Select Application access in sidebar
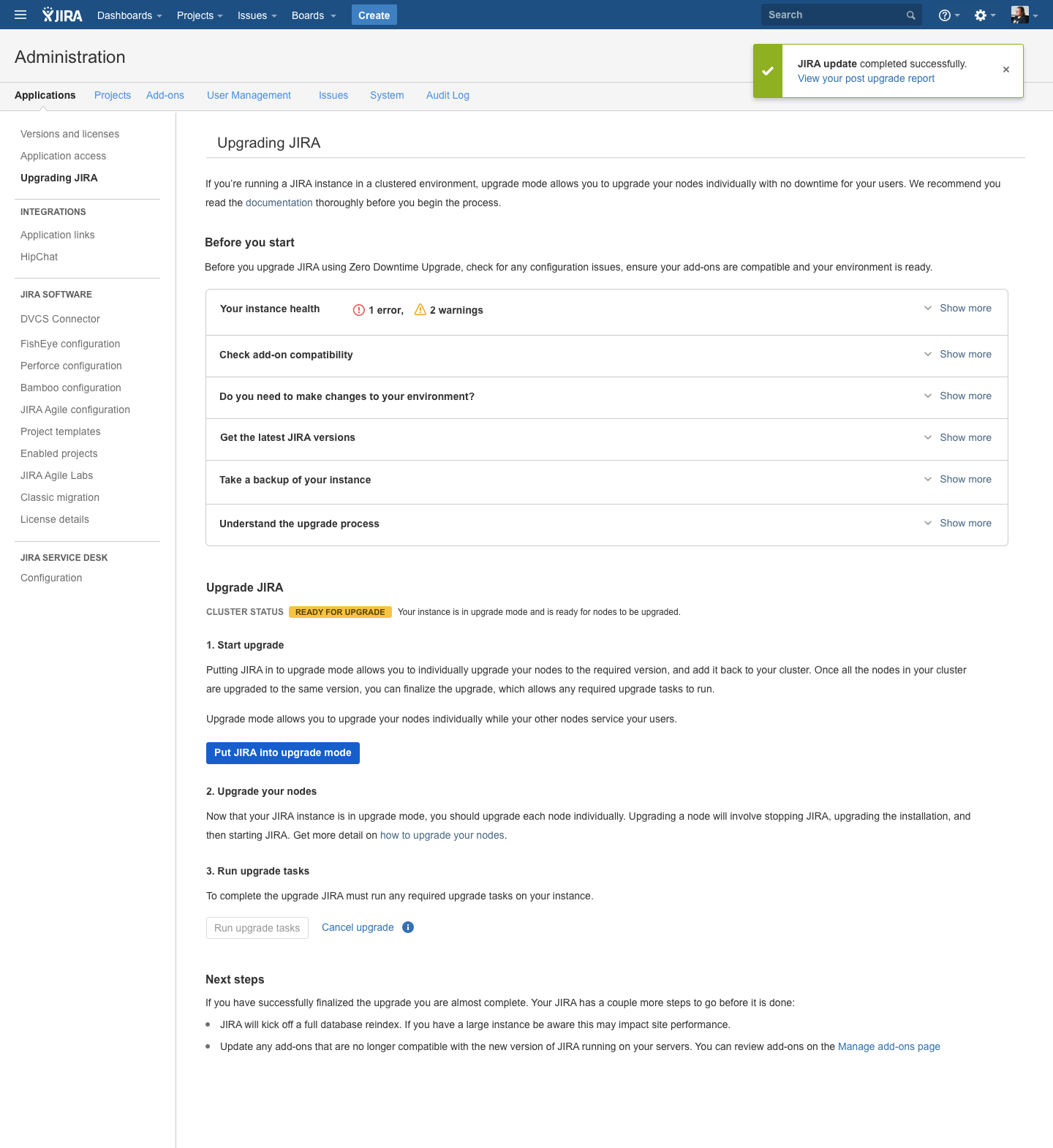The image size is (1053, 1148). [63, 156]
